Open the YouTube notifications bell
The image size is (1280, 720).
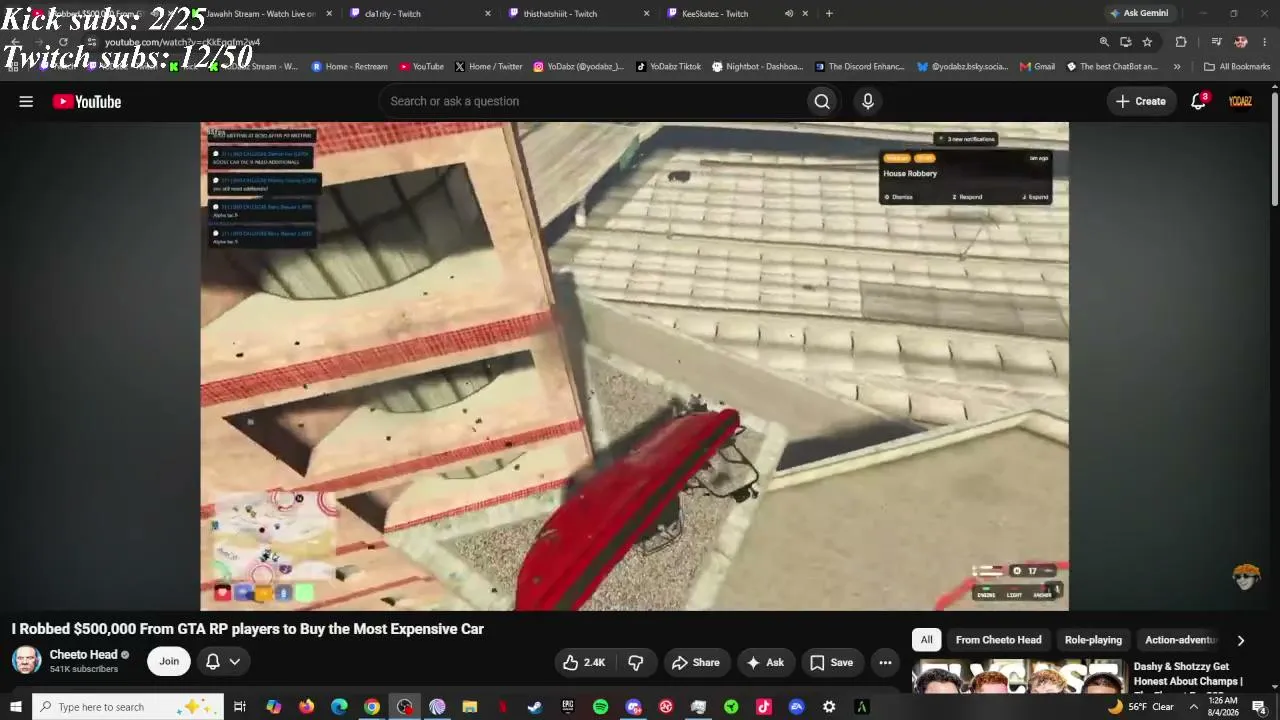point(1199,101)
